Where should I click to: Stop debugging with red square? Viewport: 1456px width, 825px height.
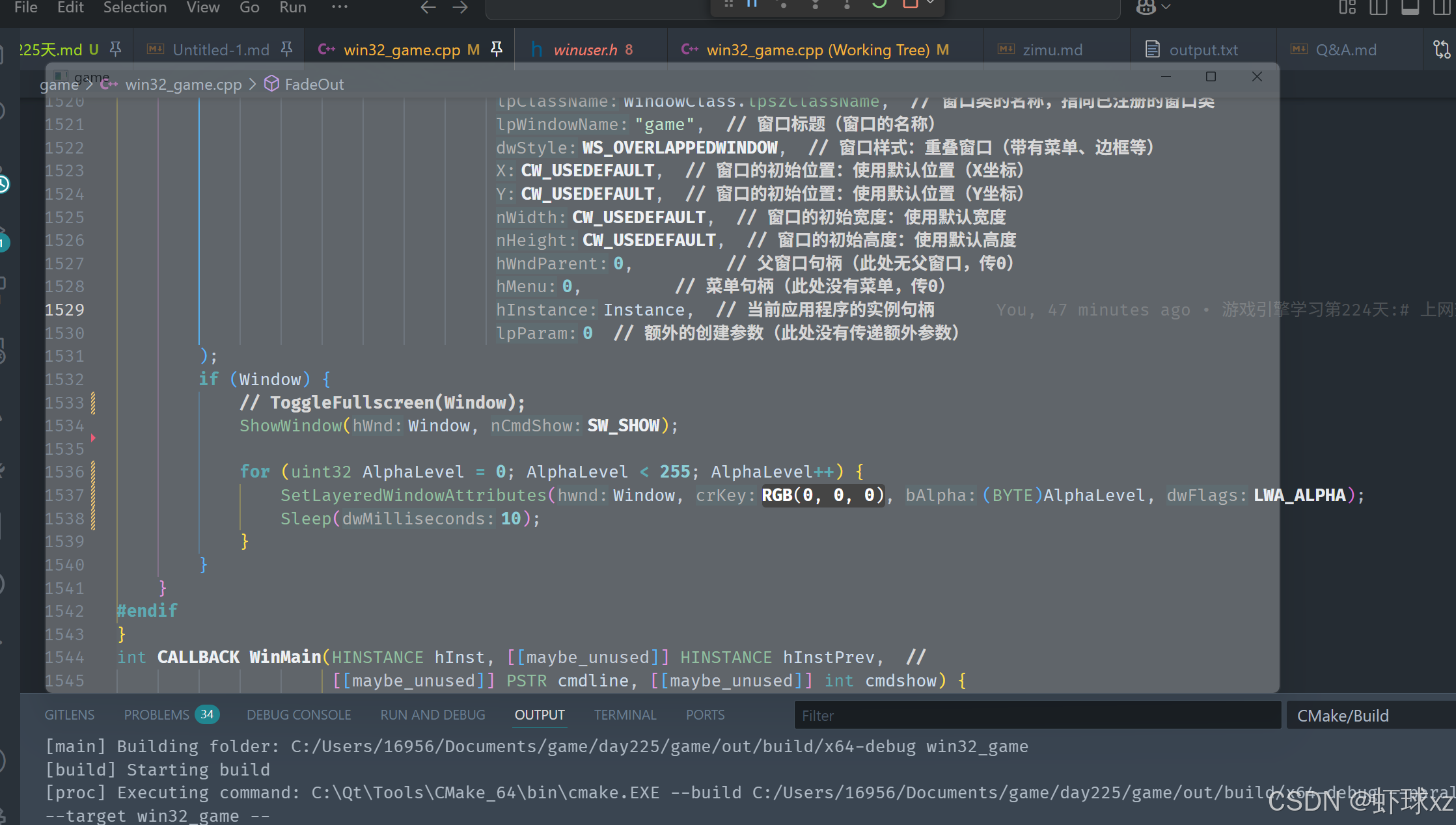point(910,4)
